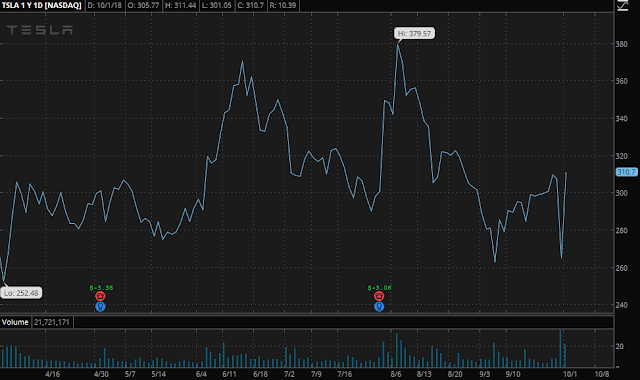
Task: Click the 6/11 date axis label
Action: [x=229, y=374]
